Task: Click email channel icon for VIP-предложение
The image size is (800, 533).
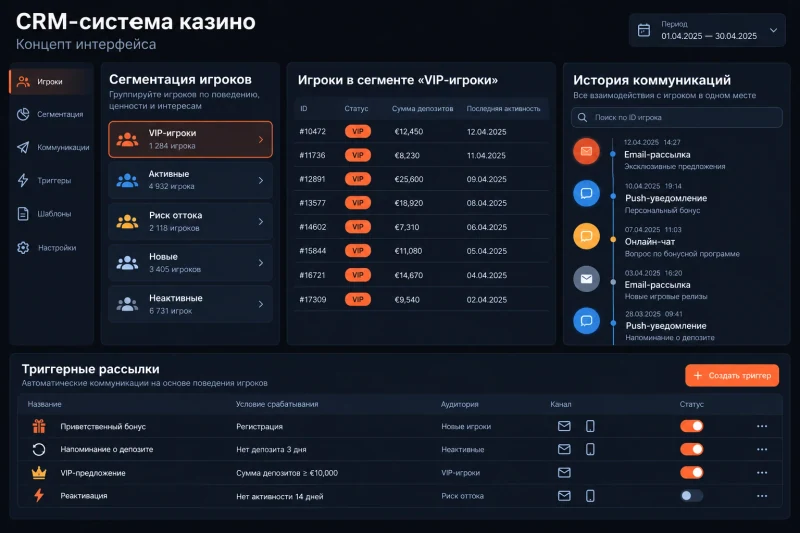Action: coord(564,473)
